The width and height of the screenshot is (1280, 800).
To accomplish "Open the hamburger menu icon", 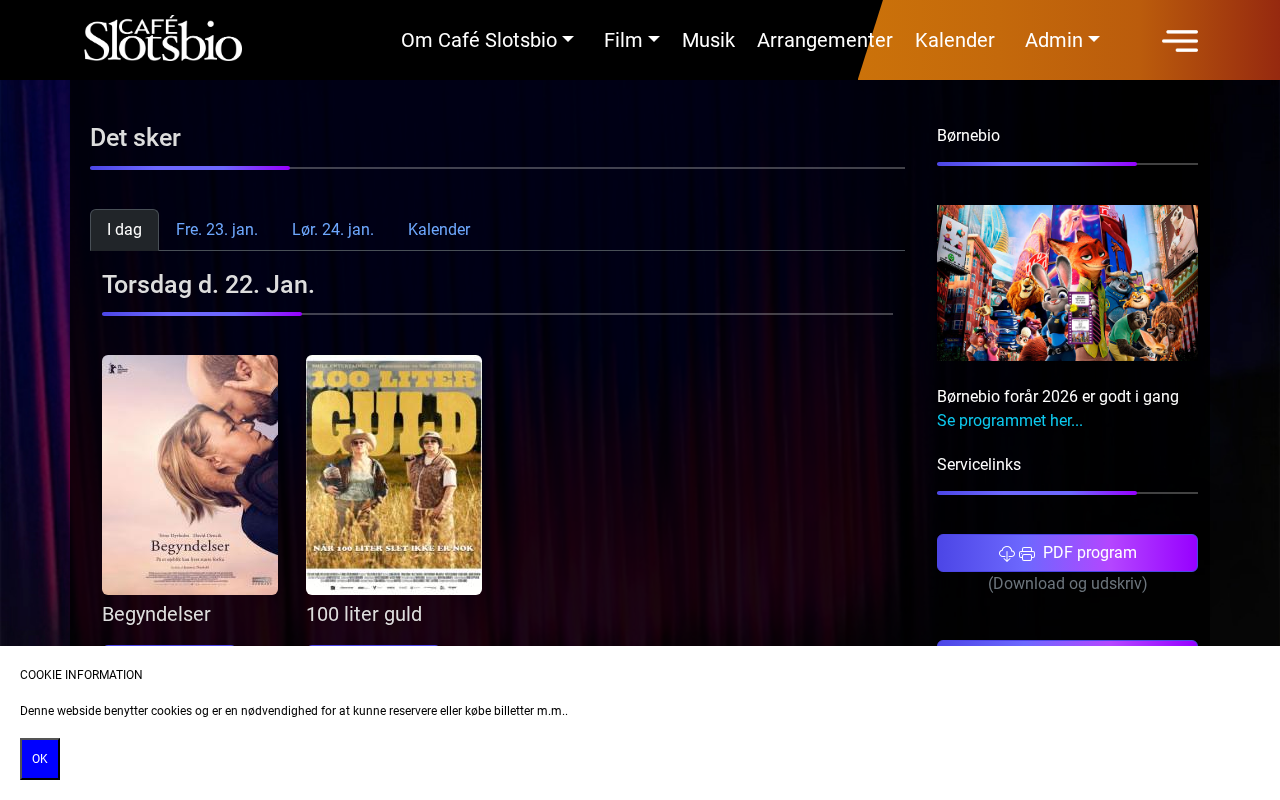I will point(1180,40).
